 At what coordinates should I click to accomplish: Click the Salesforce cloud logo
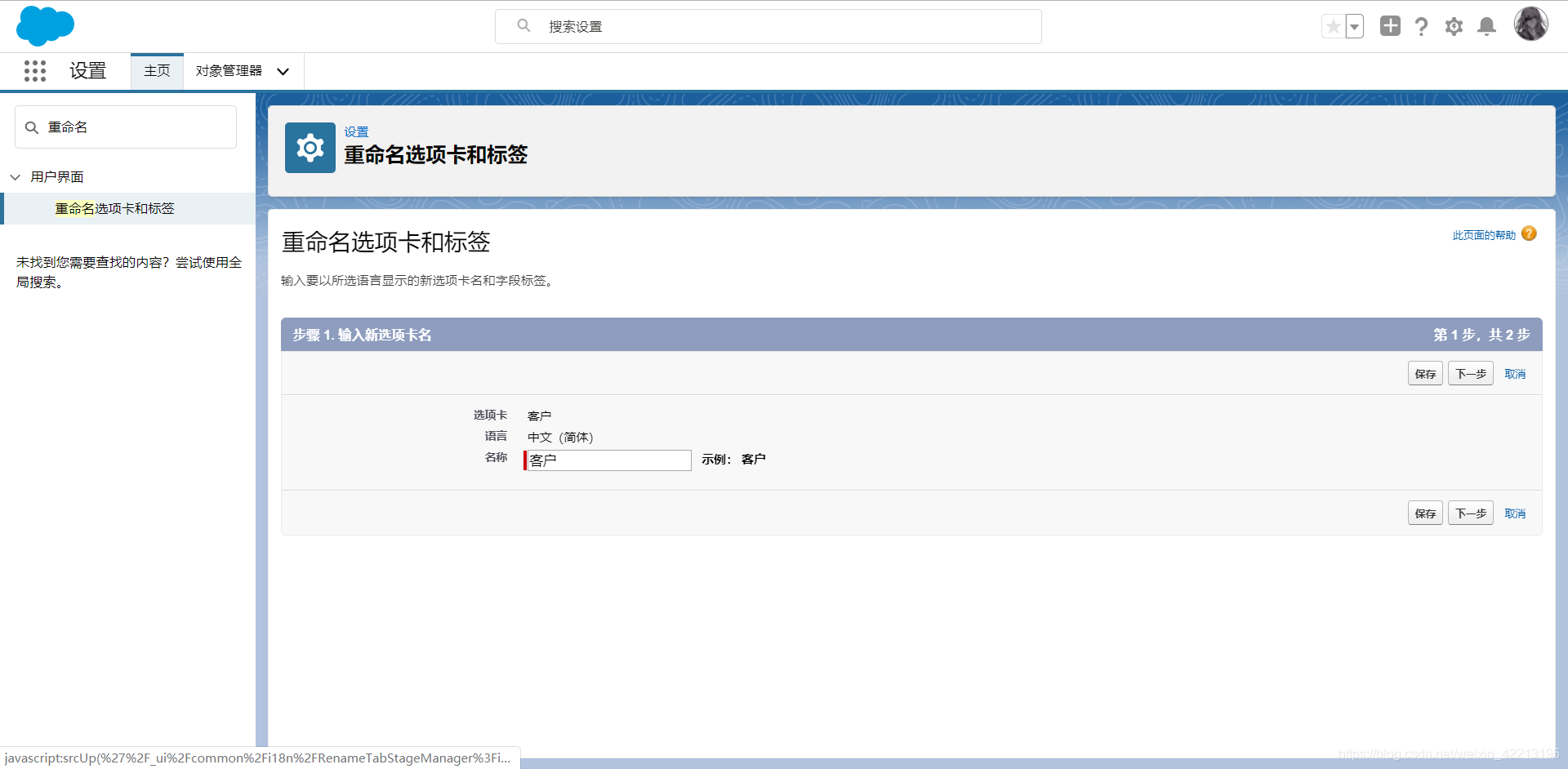tap(45, 25)
